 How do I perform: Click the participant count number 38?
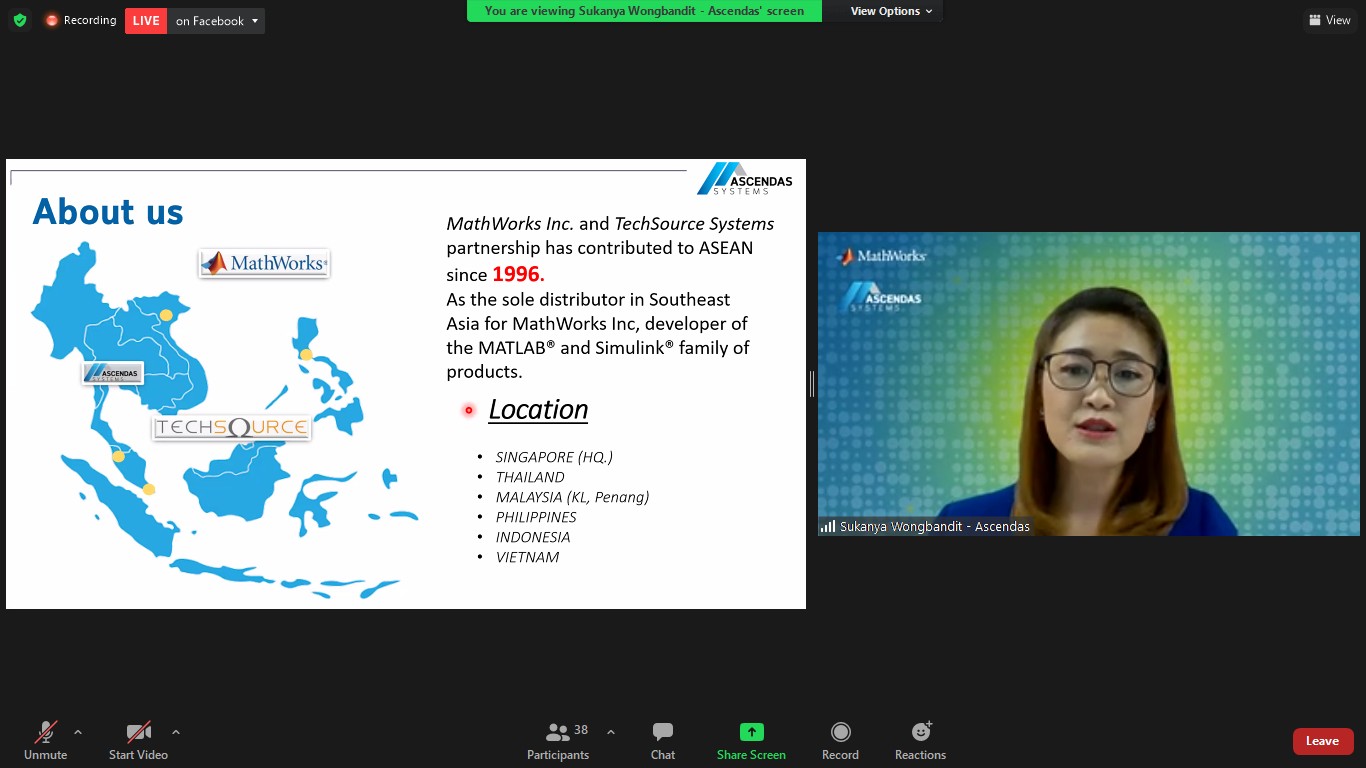coord(581,730)
